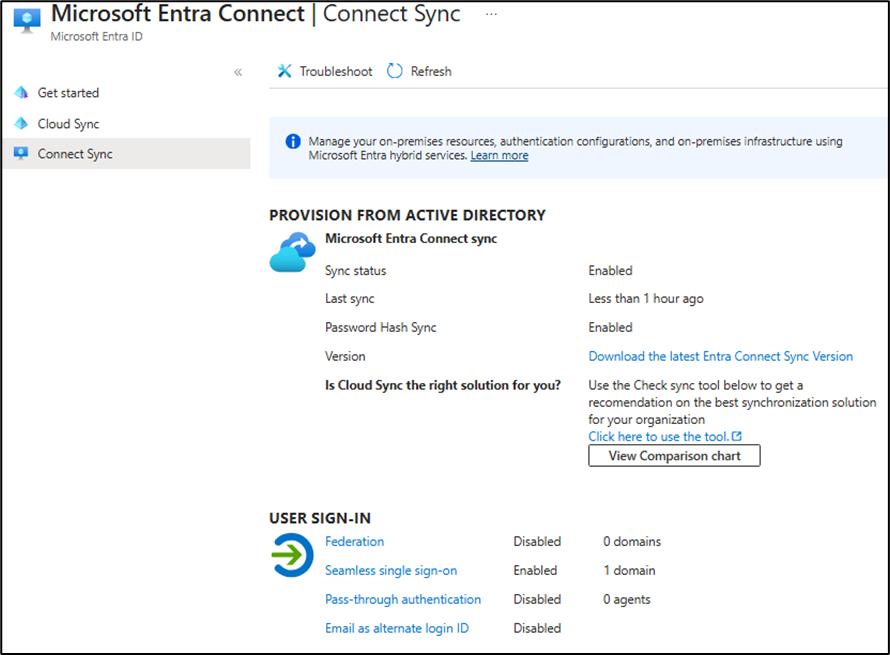The width and height of the screenshot is (890, 655).
Task: Open the ellipsis more options menu
Action: 491,15
